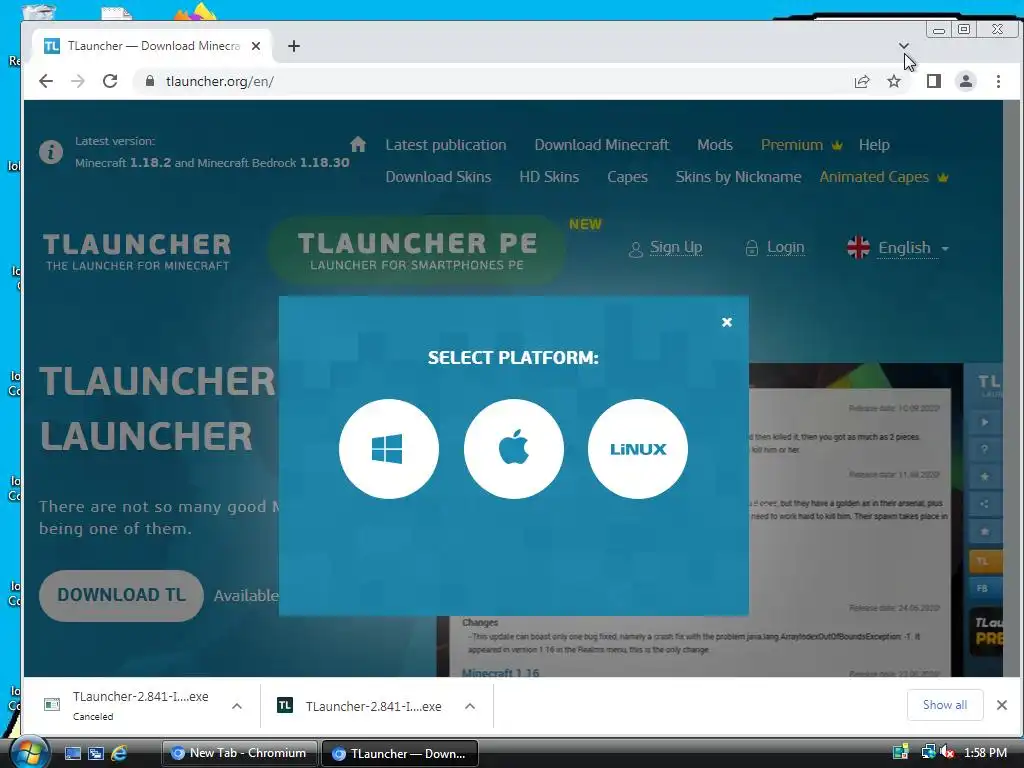Open the Windows Start orb
Screen dimensions: 1024x768
pyautogui.click(x=29, y=752)
